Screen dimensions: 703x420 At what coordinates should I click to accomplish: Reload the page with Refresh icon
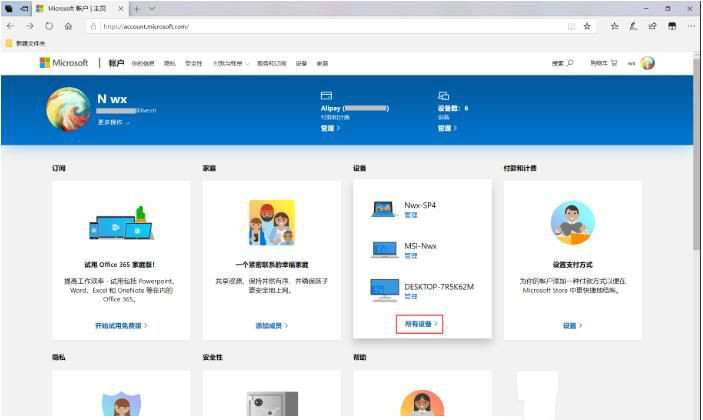[x=49, y=26]
